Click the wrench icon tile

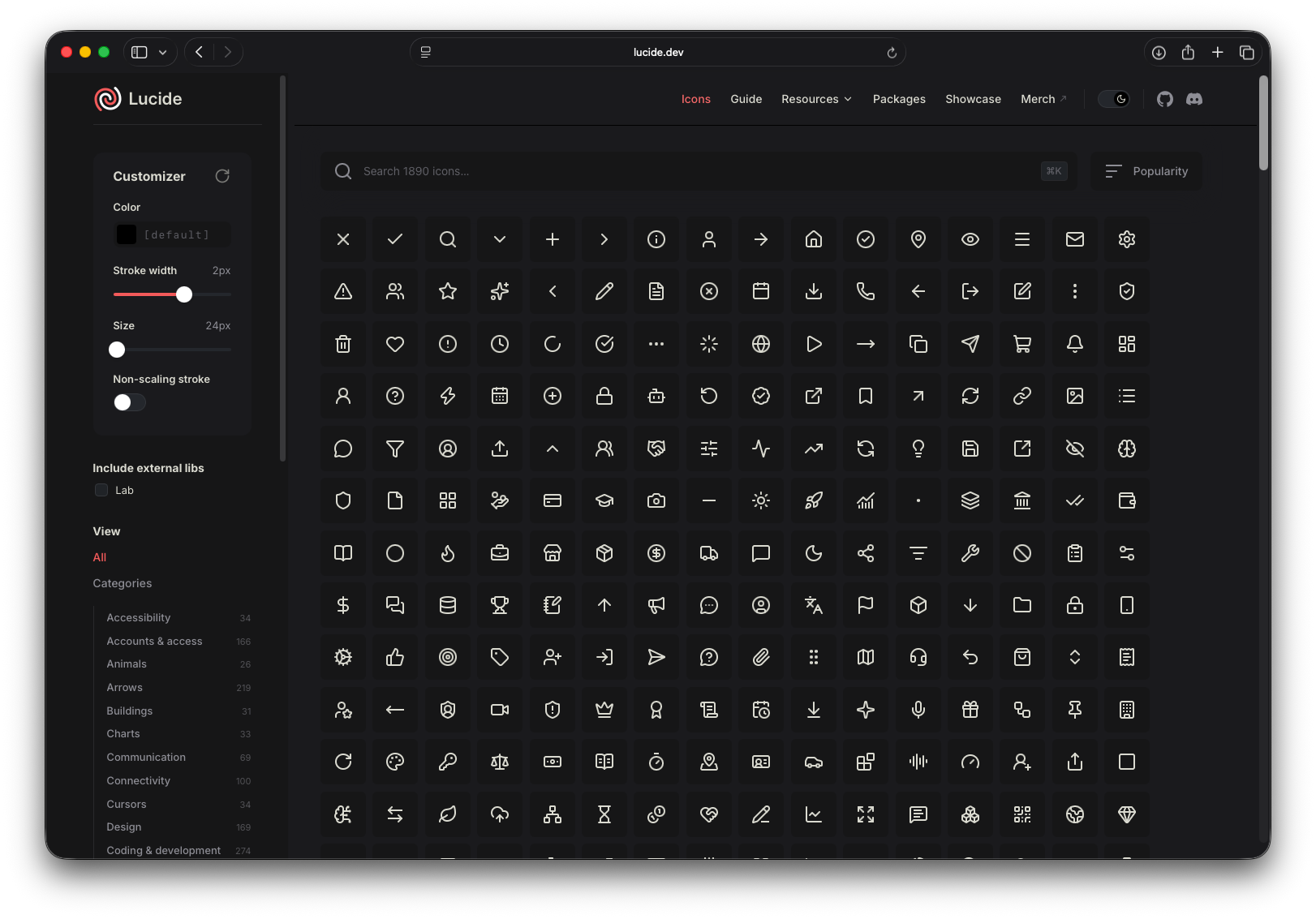(x=970, y=553)
